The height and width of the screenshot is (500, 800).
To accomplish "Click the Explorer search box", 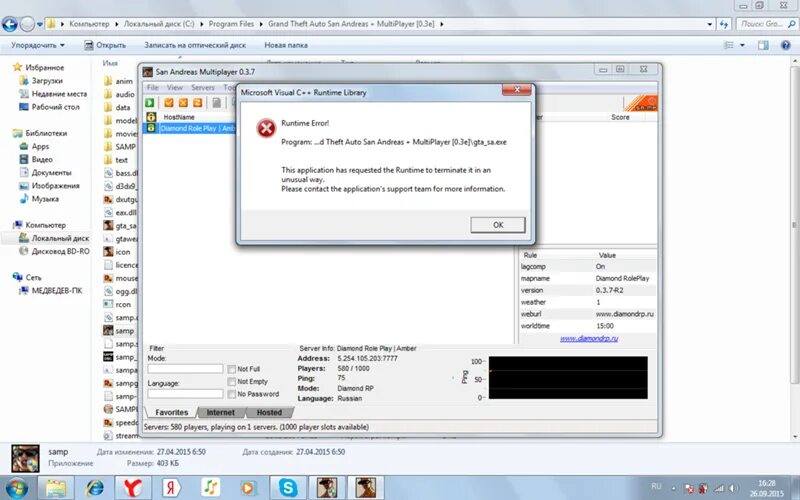I will 767,24.
